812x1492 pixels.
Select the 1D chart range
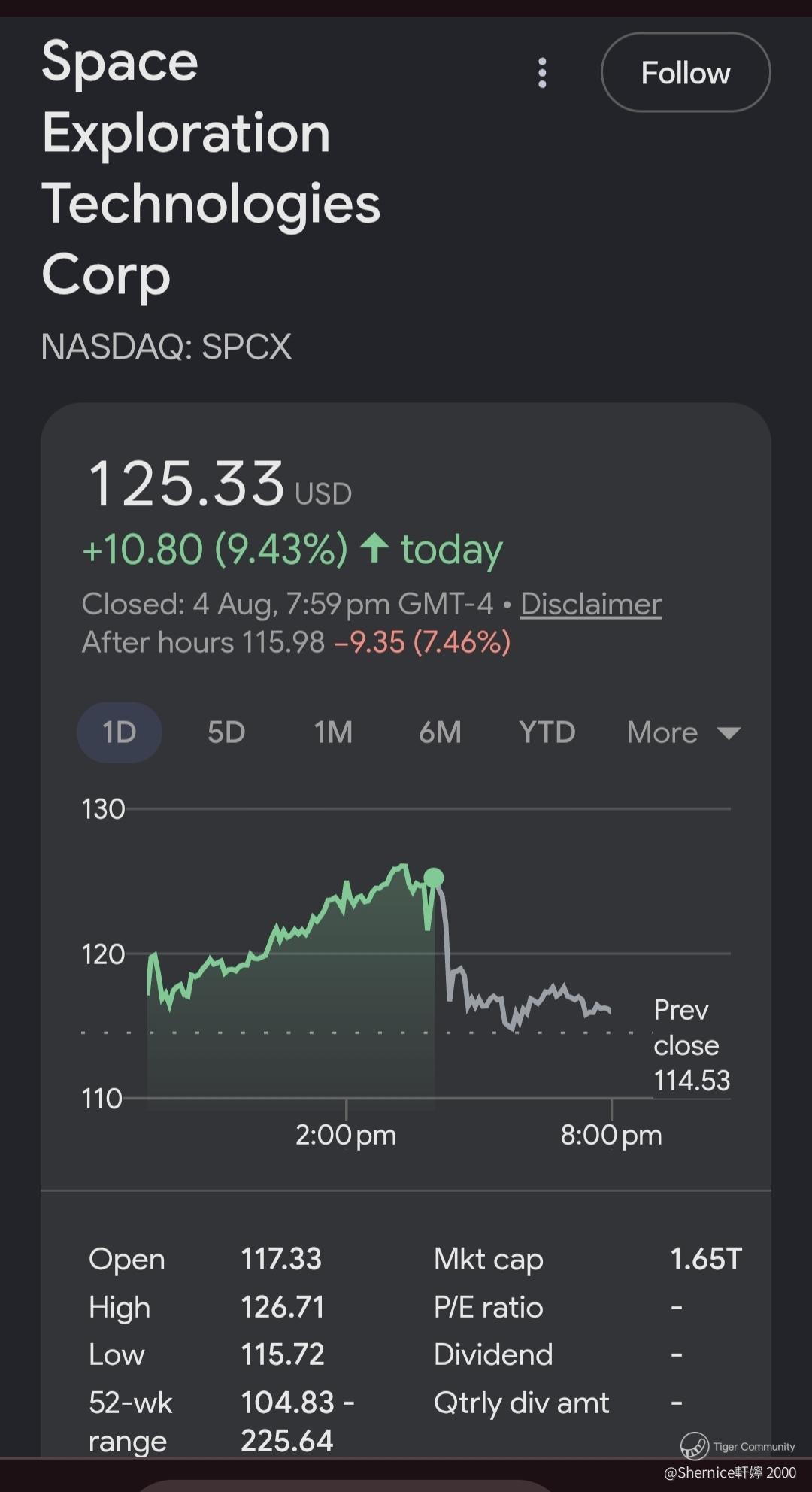point(120,732)
